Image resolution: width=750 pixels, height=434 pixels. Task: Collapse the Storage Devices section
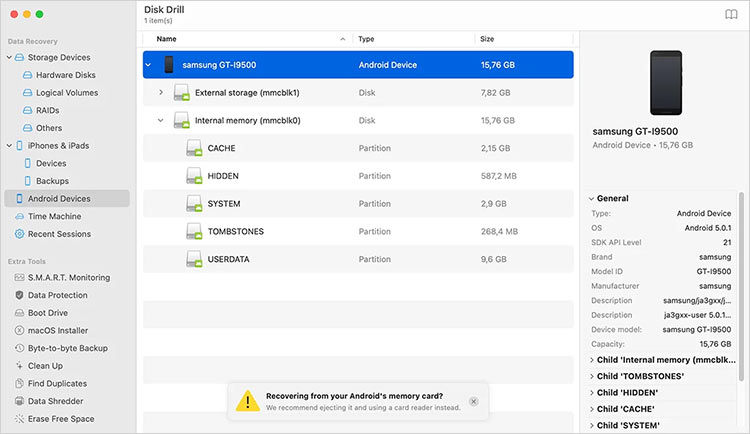[9, 58]
